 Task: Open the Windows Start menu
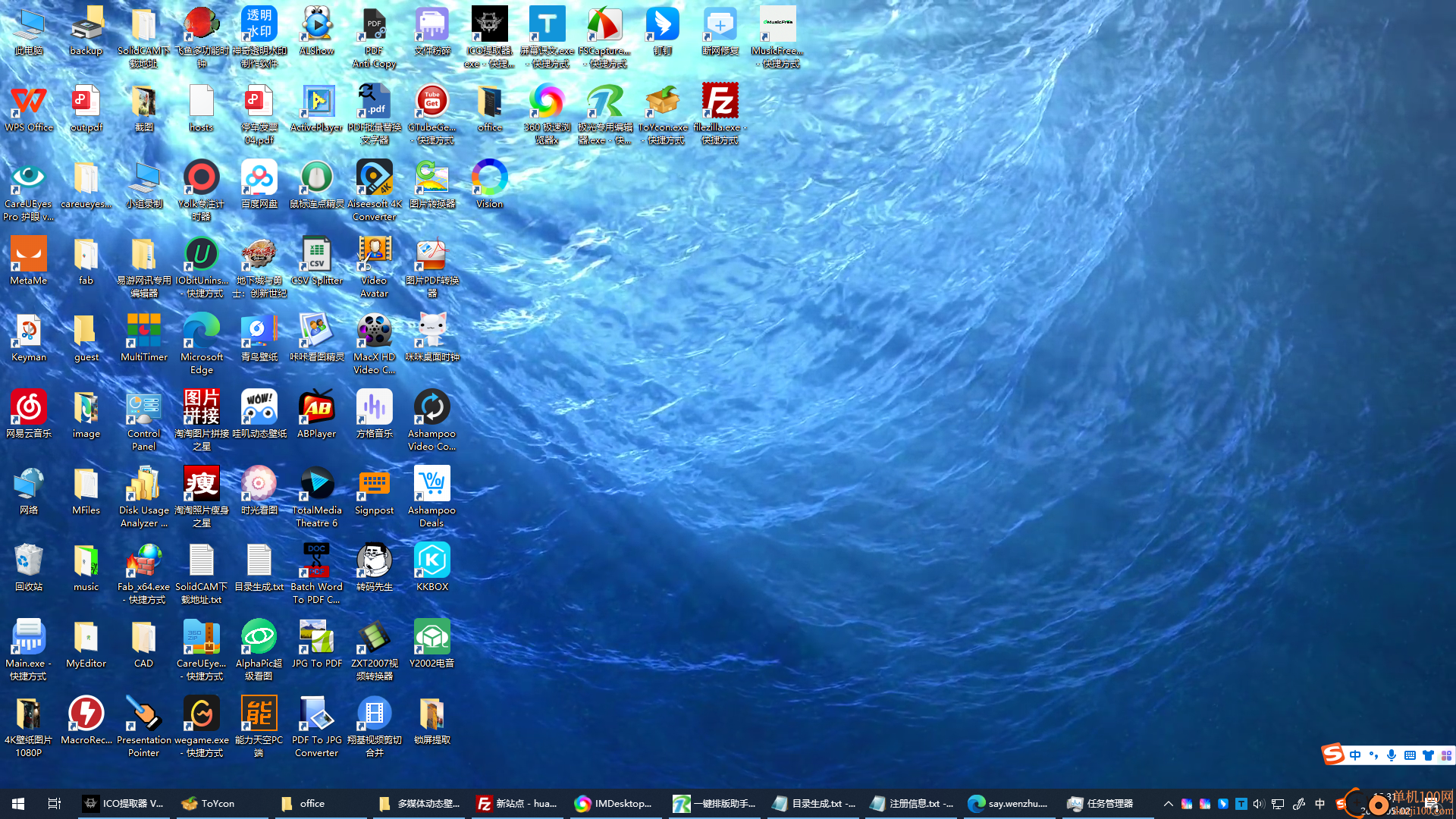18,804
